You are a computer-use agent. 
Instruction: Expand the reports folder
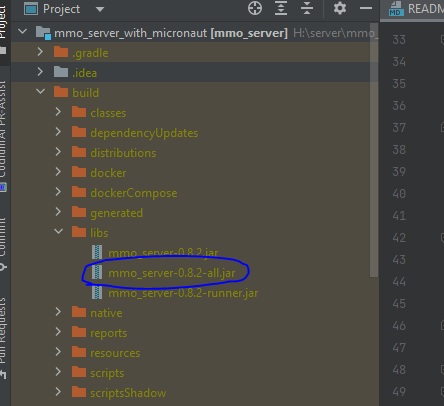coord(58,332)
